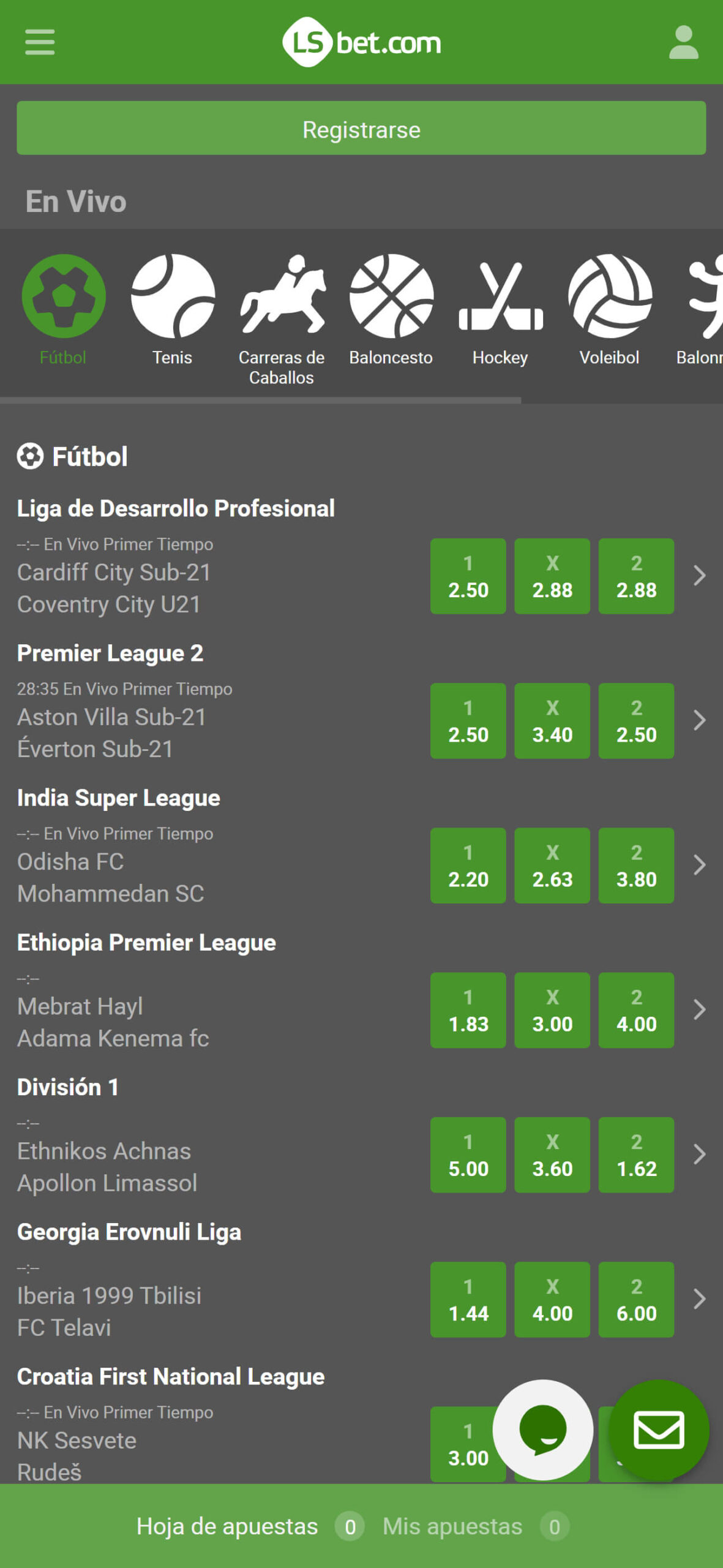Go to LSbet.com home logo

pos(361,42)
